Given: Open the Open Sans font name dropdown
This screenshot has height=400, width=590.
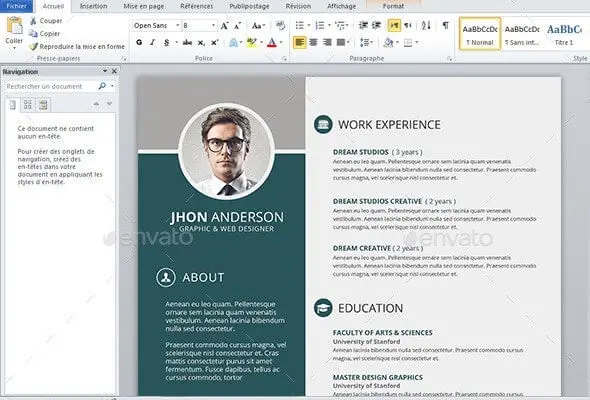Looking at the screenshot, I should pos(178,26).
